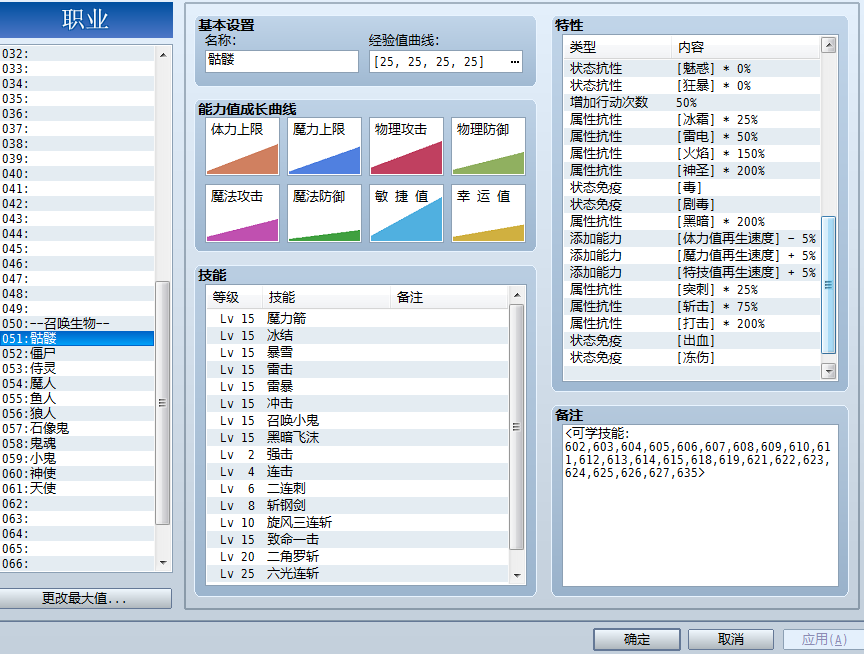Click the 内容 column header in traits

[x=746, y=47]
